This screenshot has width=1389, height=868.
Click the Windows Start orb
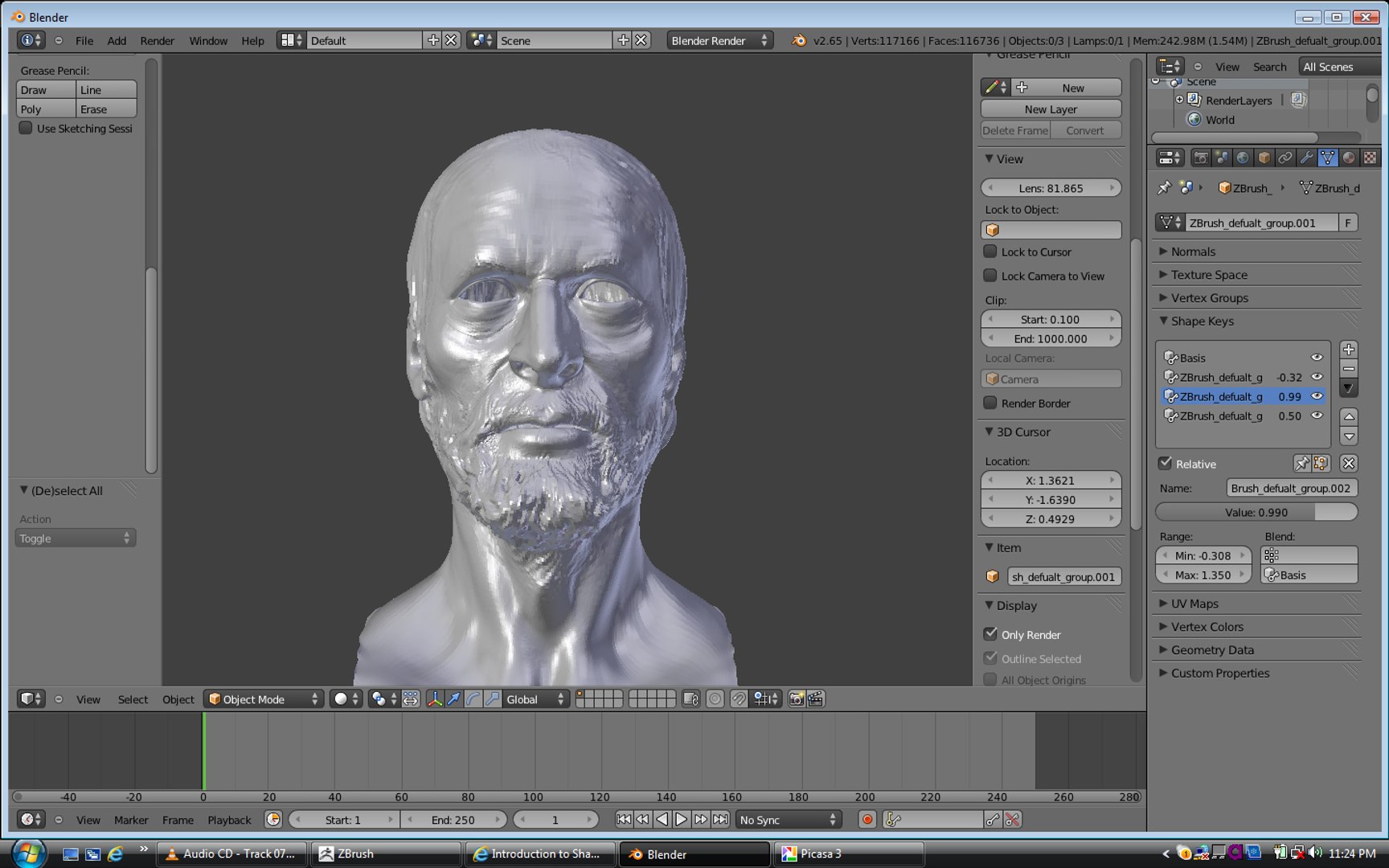tap(28, 853)
